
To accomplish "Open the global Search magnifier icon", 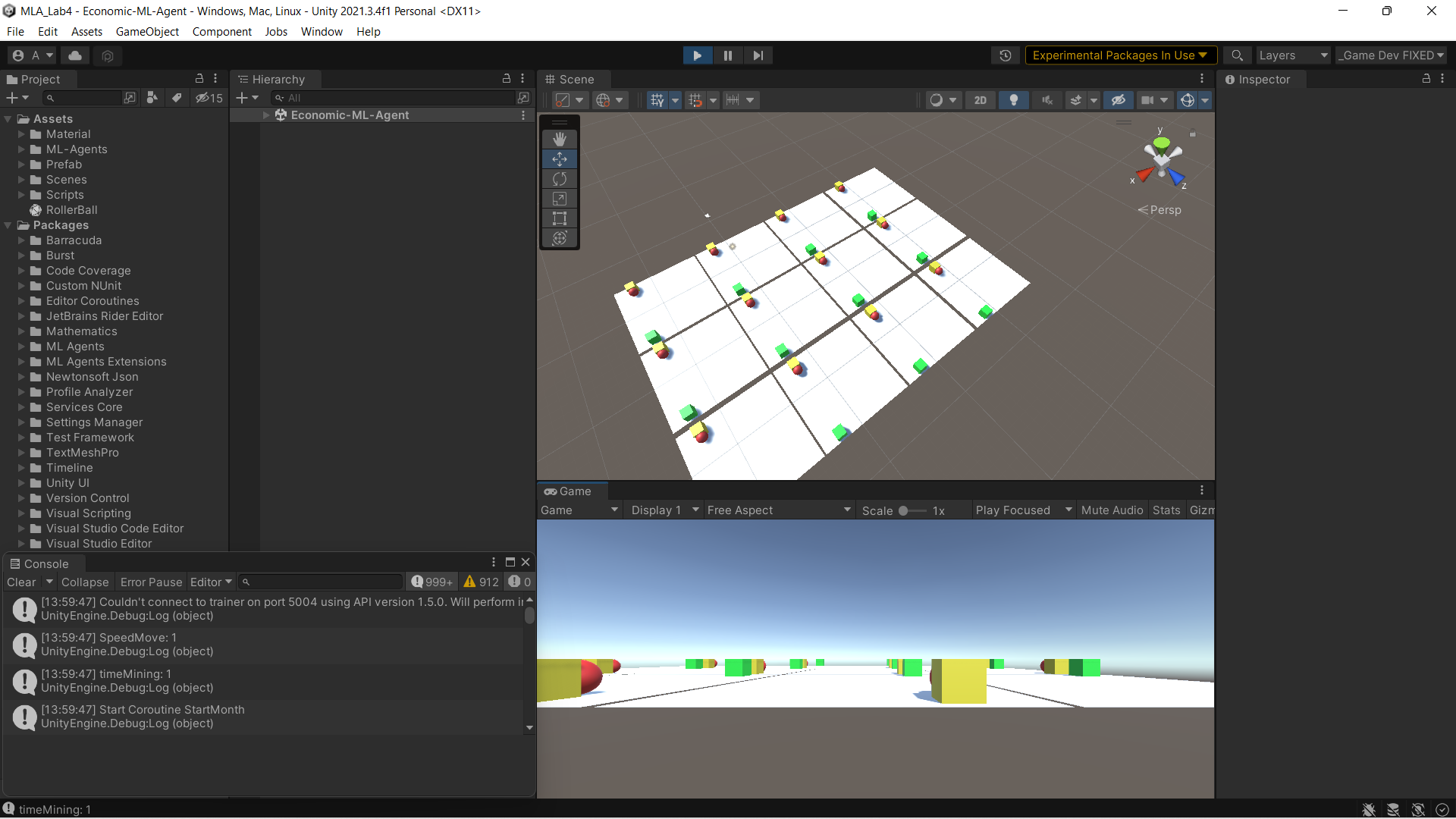I will pyautogui.click(x=1237, y=55).
